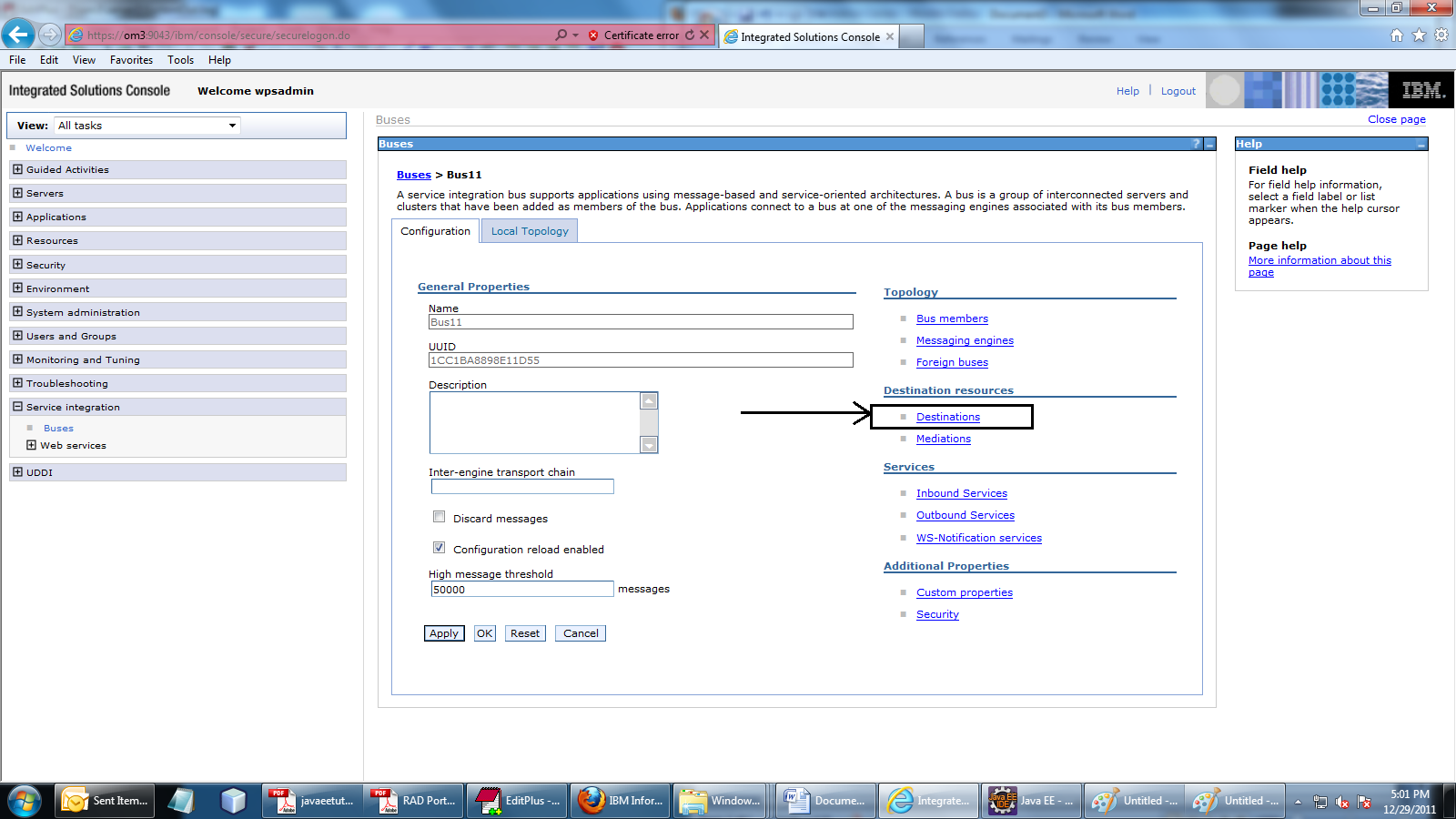Refresh the page using the address bar icon

(690, 35)
